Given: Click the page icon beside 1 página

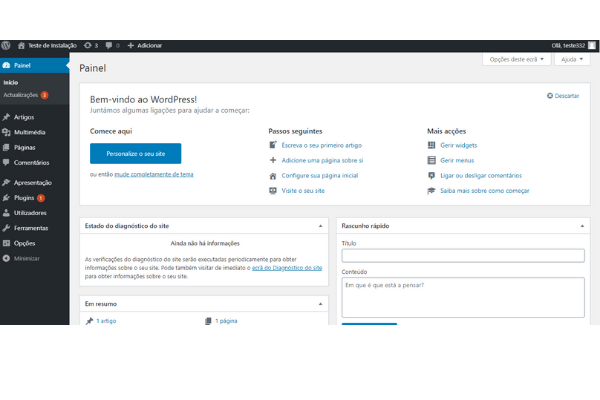Looking at the screenshot, I should 208,321.
